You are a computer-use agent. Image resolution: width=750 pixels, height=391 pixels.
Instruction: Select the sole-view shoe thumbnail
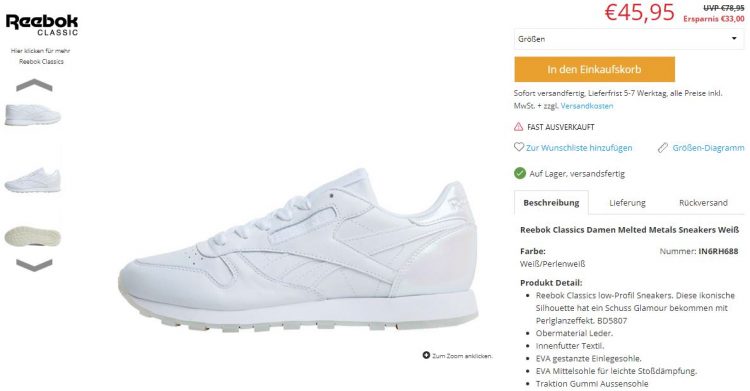click(x=33, y=236)
